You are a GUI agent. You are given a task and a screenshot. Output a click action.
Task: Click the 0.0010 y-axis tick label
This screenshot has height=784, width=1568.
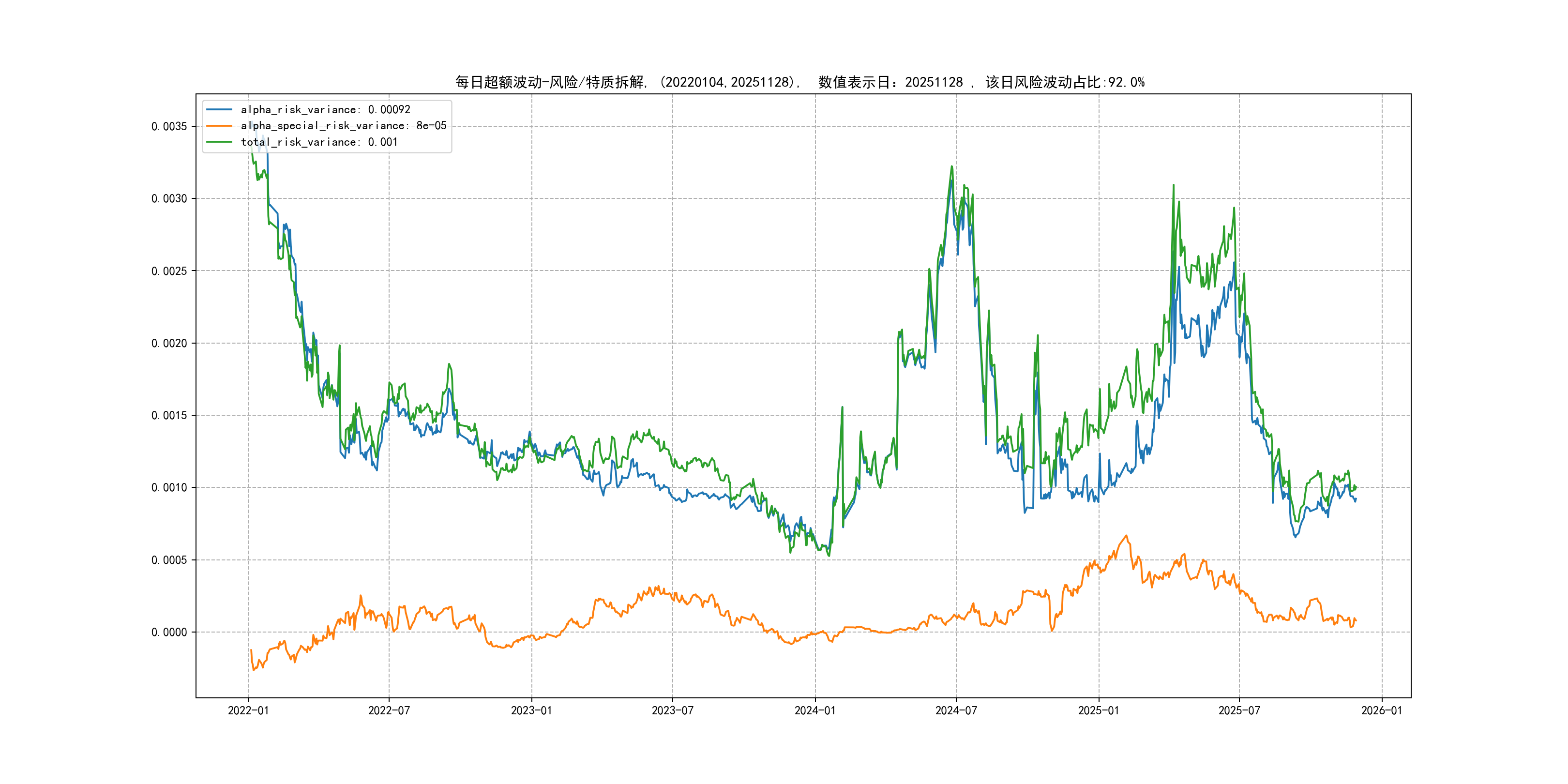coord(169,487)
